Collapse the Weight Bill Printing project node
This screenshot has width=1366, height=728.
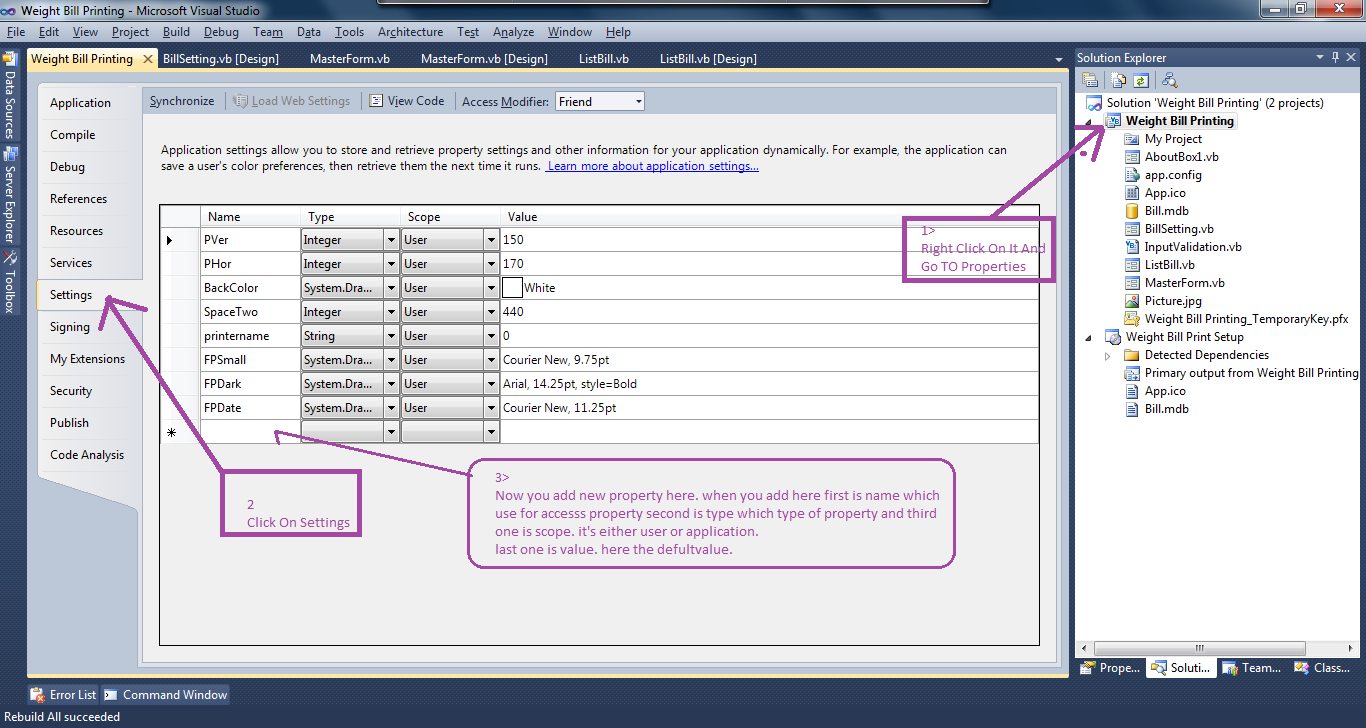(1088, 120)
